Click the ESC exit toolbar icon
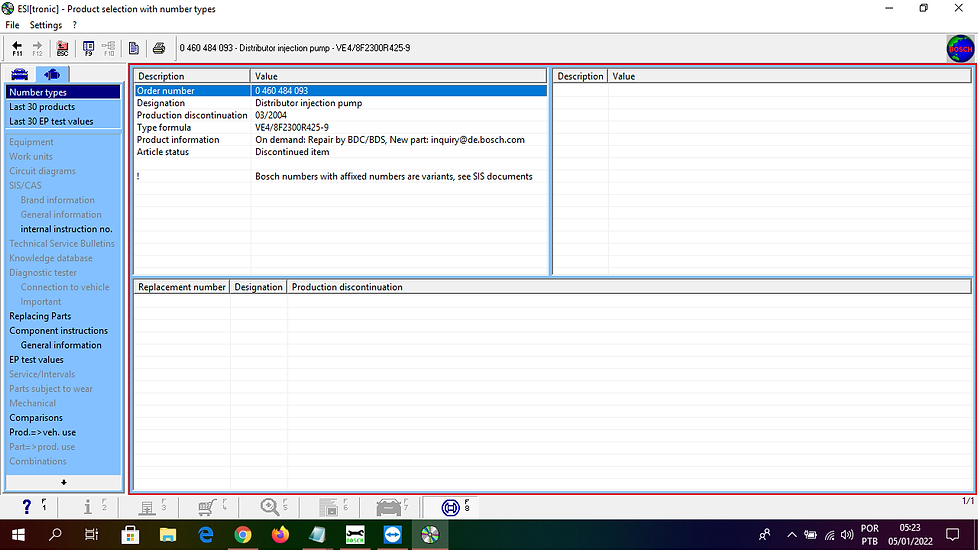980x553 pixels. point(62,48)
